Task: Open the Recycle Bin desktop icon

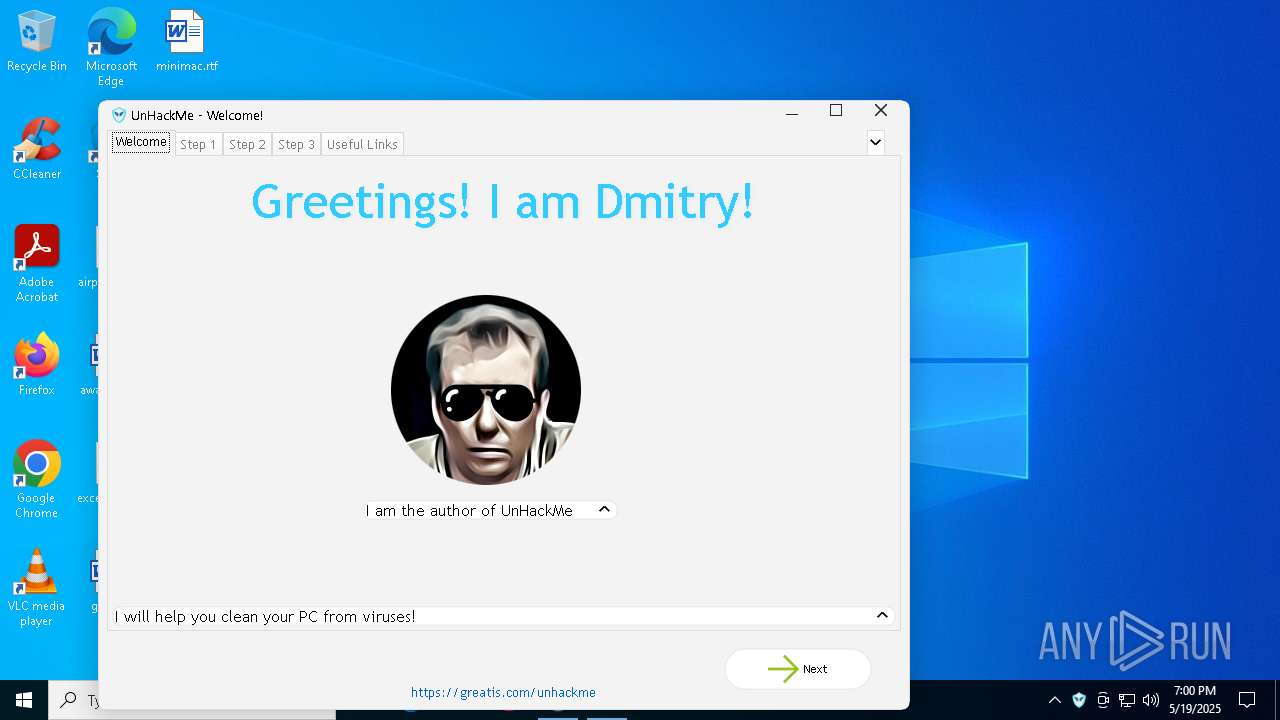Action: tap(37, 42)
